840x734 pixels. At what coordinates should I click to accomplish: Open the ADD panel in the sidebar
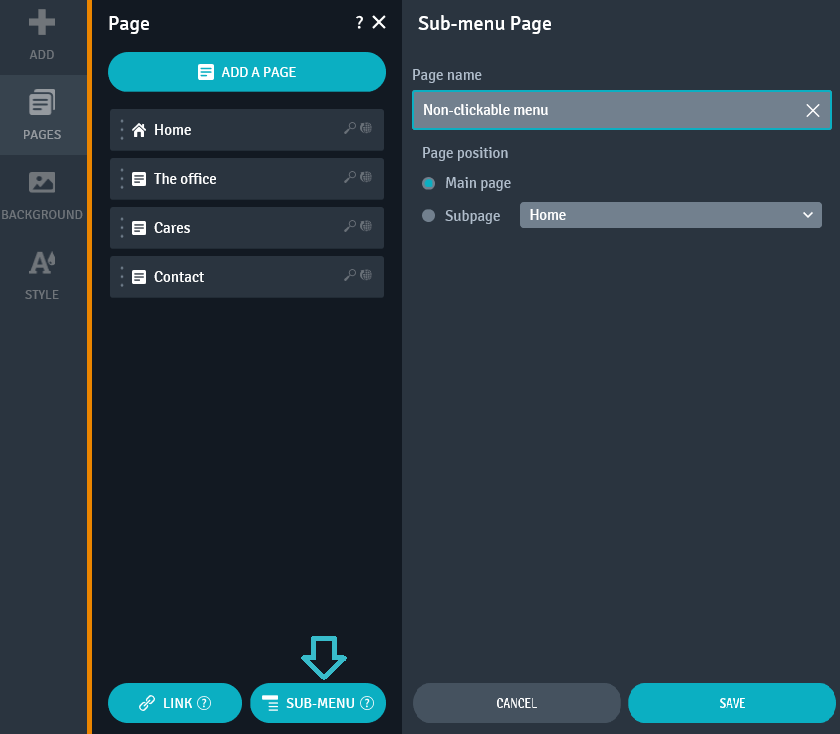41,37
